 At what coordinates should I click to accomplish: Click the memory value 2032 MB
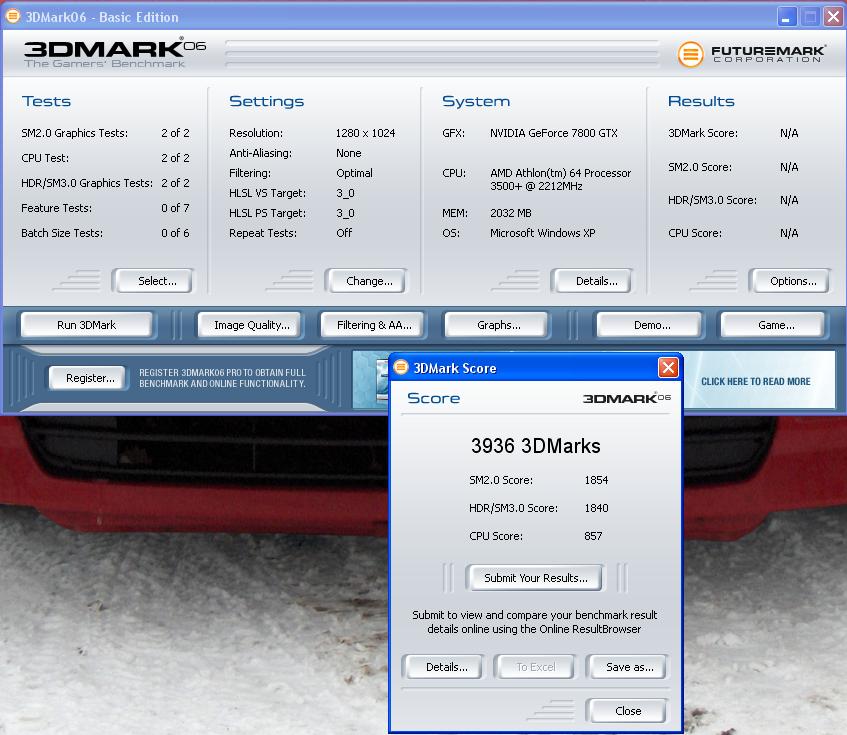[x=510, y=213]
